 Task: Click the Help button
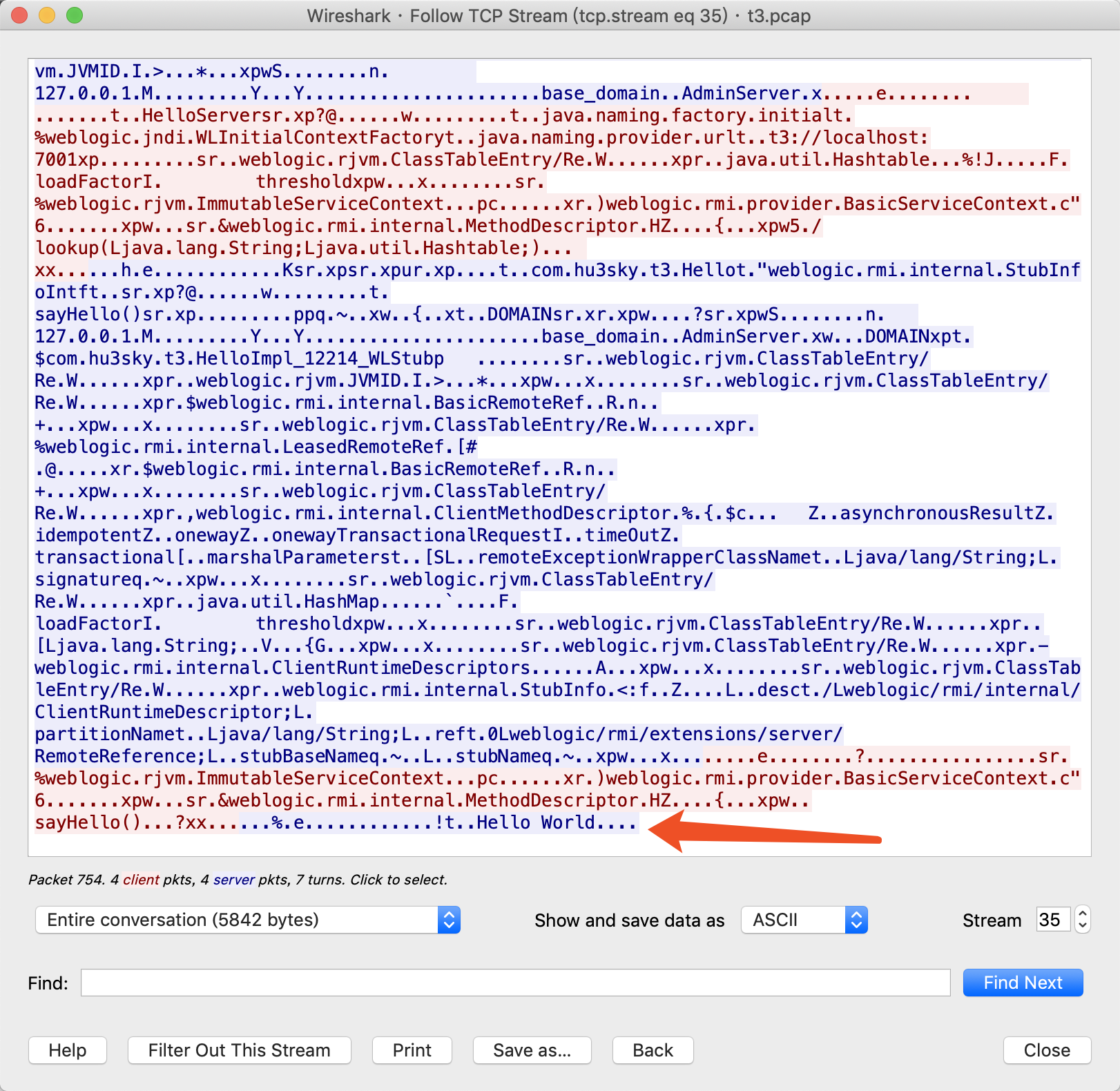point(67,1050)
